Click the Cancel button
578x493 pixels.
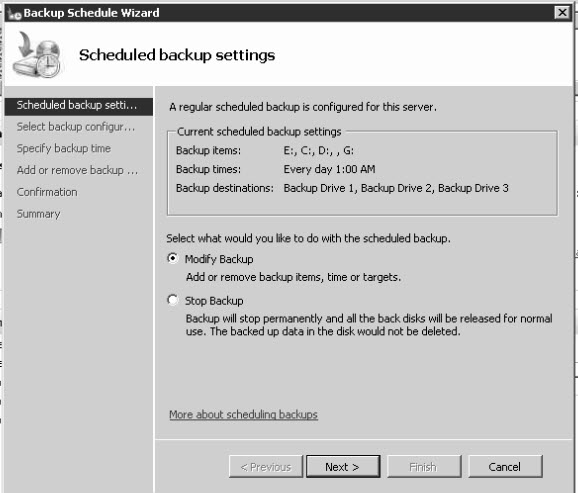[505, 466]
